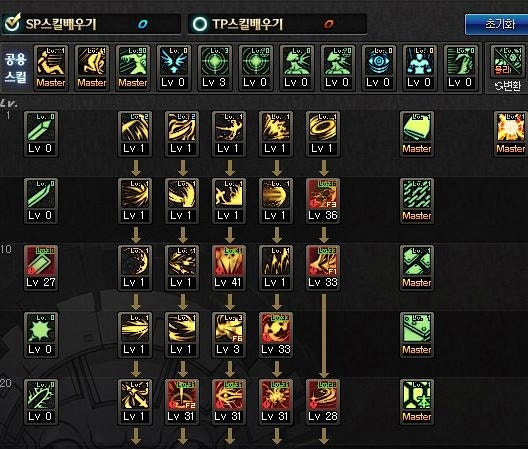Select the F3 hotkey skill Lv 36
The height and width of the screenshot is (449, 528).
323,201
